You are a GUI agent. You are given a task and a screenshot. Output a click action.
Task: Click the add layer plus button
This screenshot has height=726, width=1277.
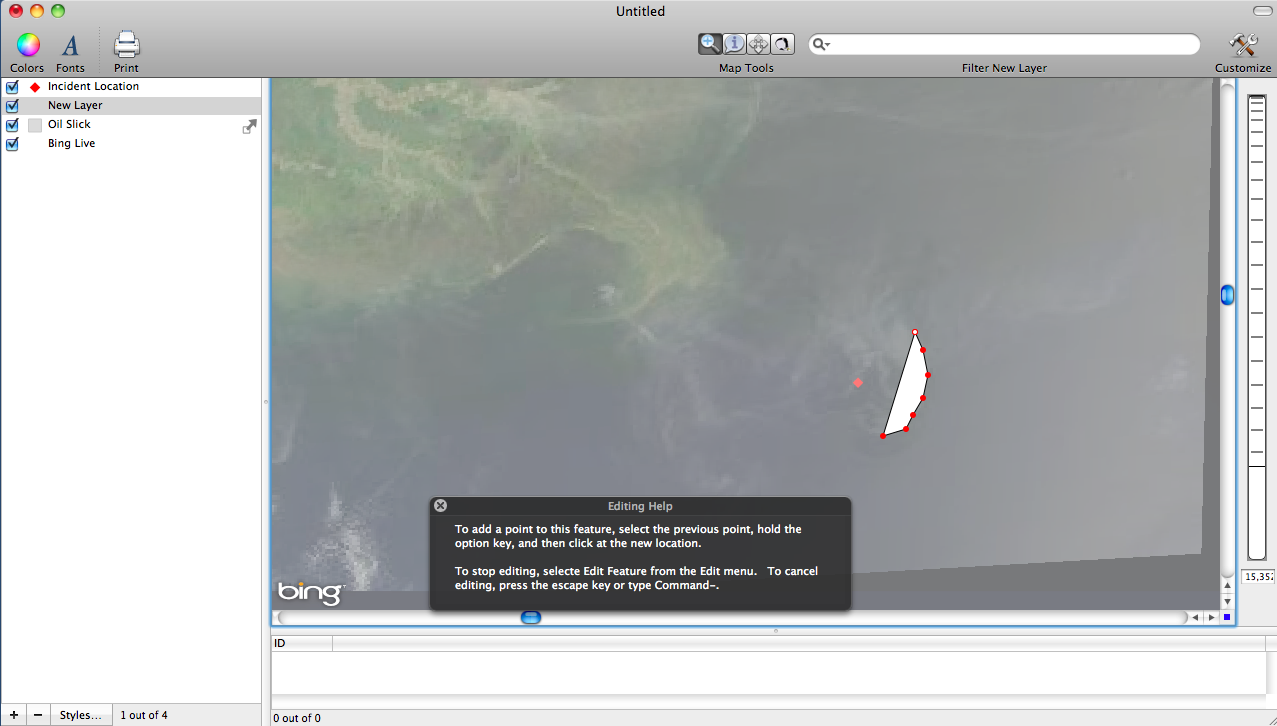coord(13,715)
